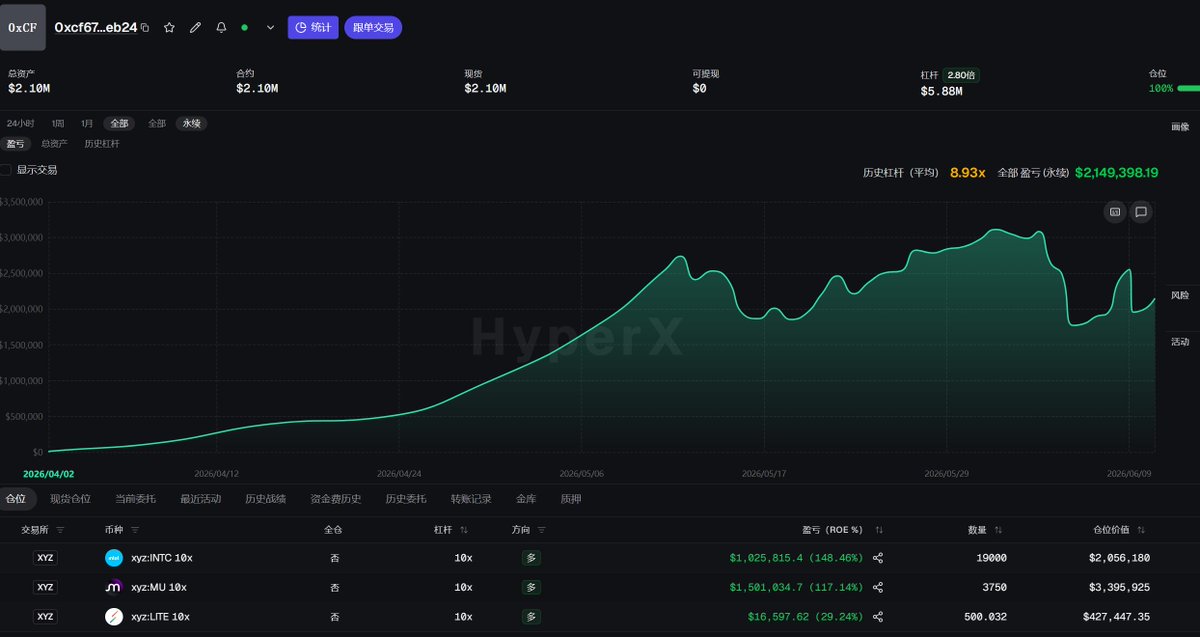Open the 资金费历史 tab
The width and height of the screenshot is (1200, 637).
[336, 498]
